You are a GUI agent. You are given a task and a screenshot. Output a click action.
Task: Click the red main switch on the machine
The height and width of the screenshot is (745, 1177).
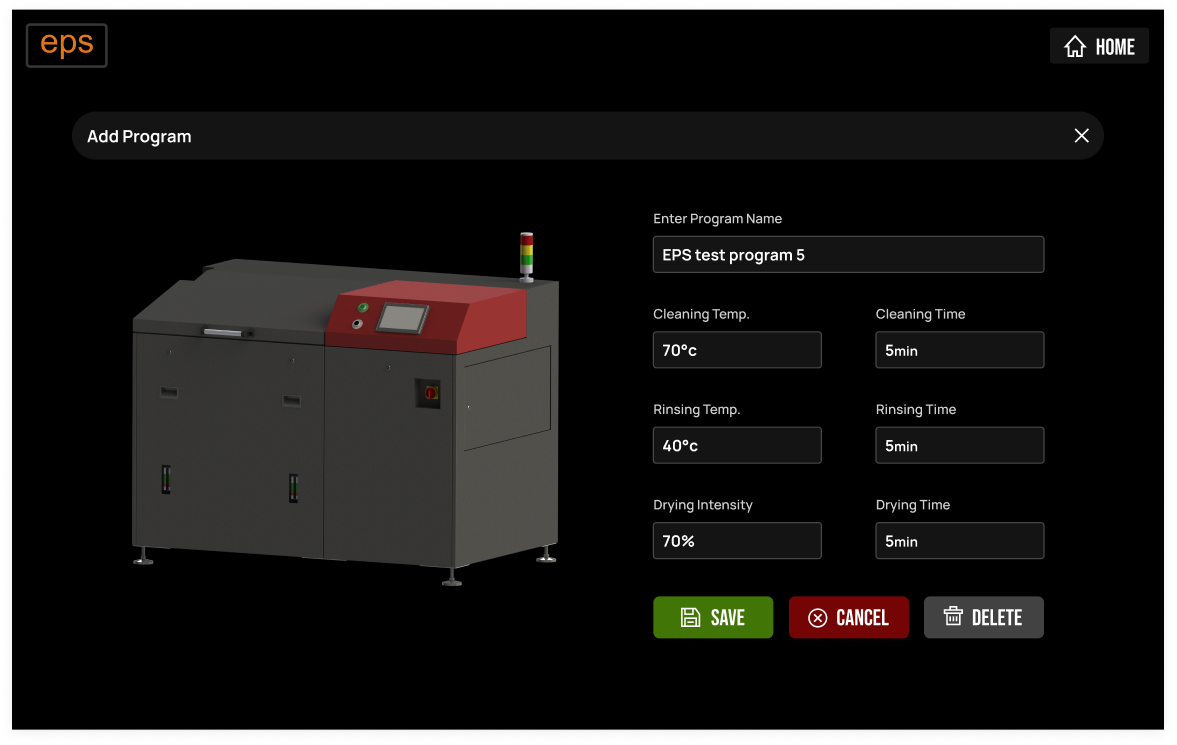click(x=431, y=392)
